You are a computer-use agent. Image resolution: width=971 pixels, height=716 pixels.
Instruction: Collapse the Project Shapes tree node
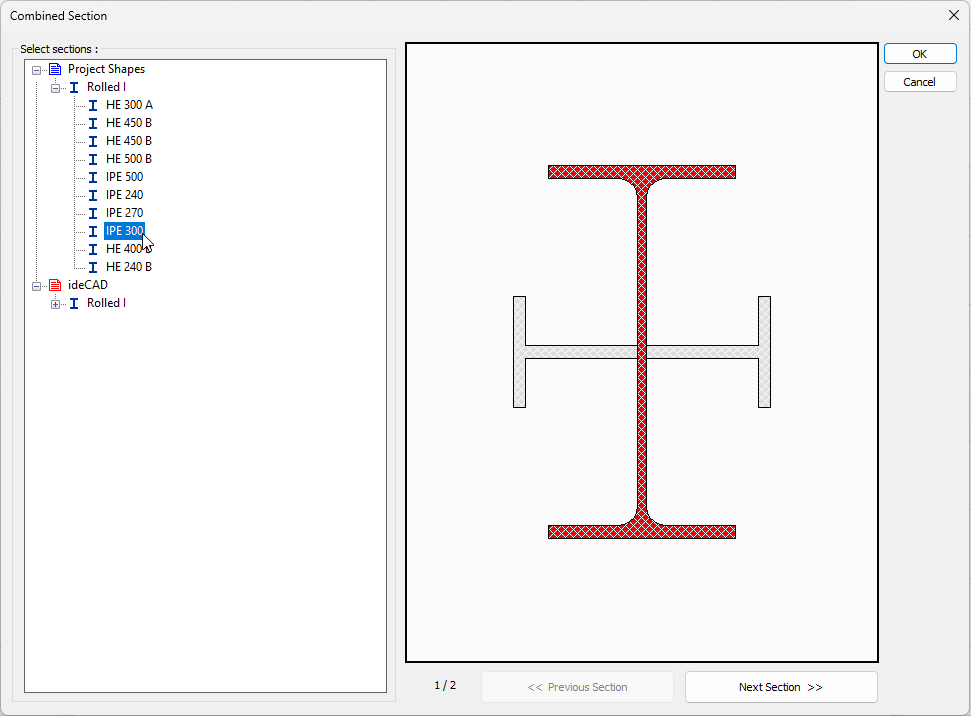tap(37, 70)
